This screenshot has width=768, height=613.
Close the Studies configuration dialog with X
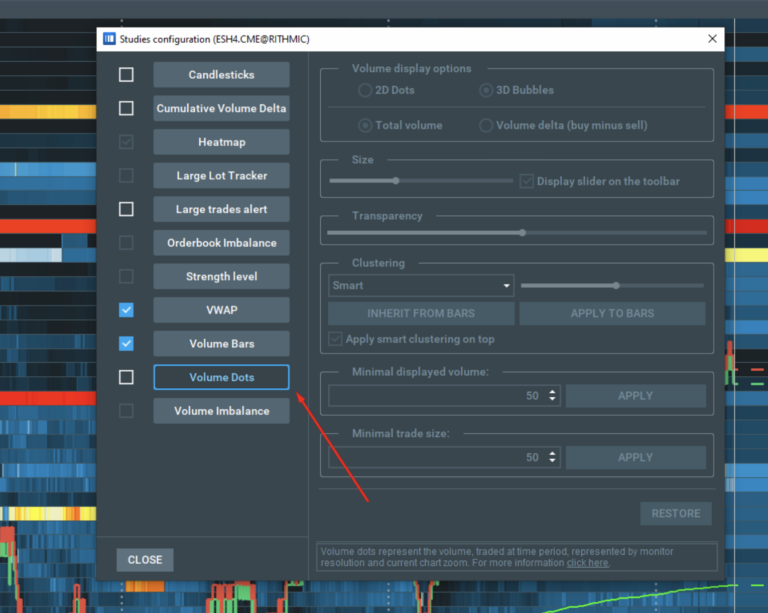coord(712,39)
